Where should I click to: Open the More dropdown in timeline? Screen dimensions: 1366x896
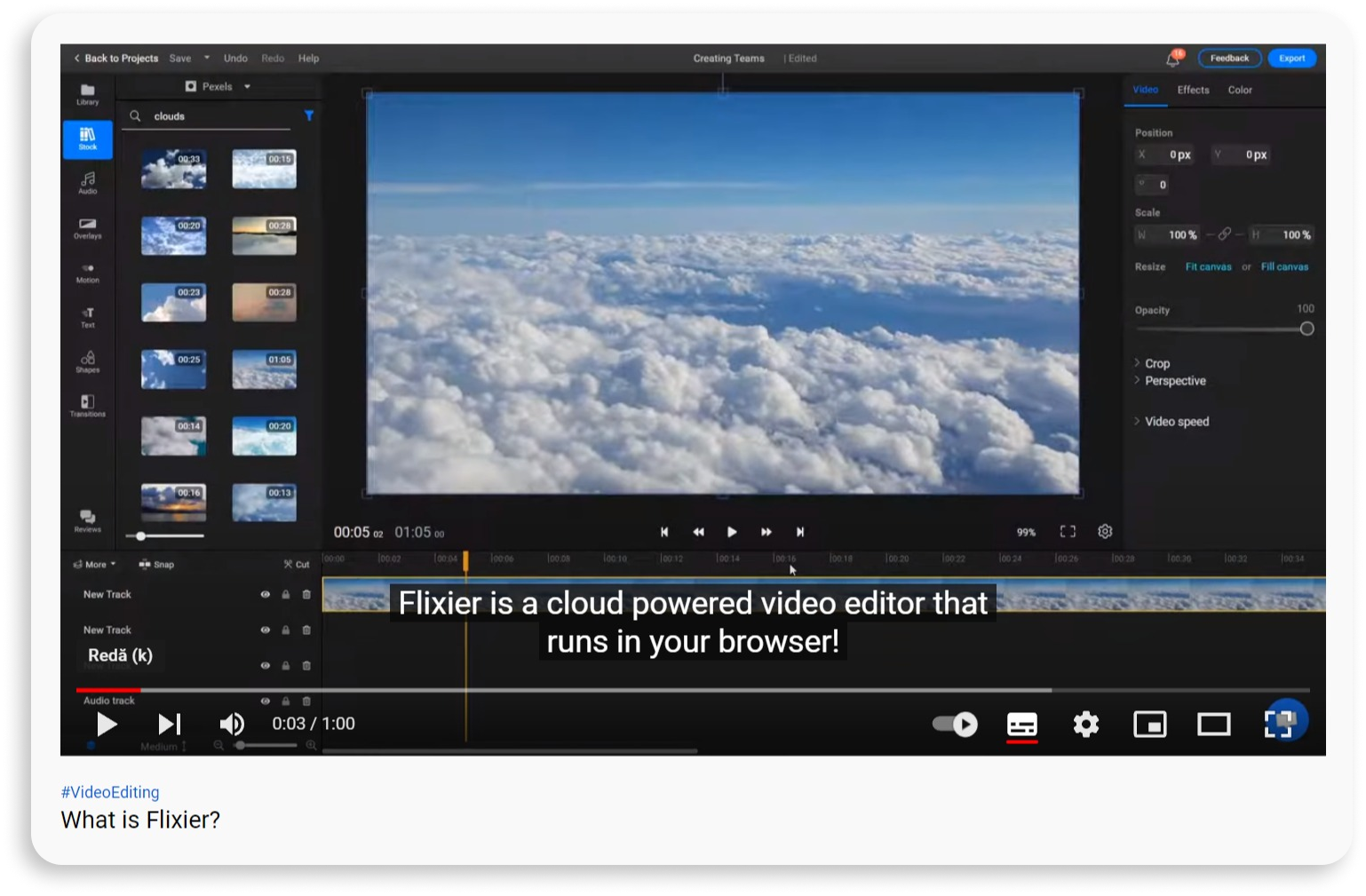click(95, 565)
